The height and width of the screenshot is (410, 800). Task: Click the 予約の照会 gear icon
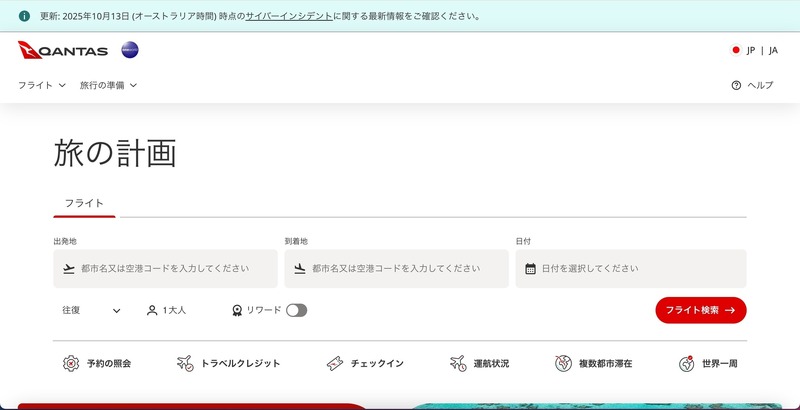tap(71, 363)
